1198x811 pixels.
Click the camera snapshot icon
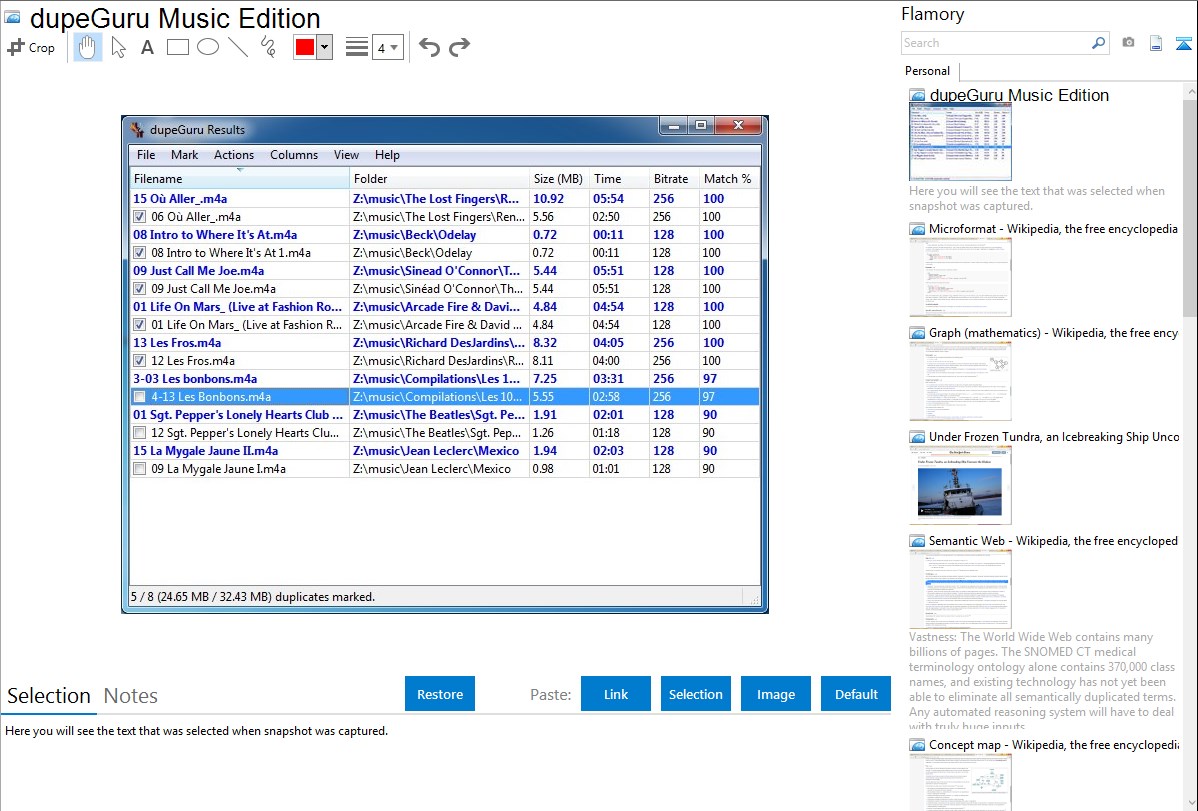point(1128,43)
